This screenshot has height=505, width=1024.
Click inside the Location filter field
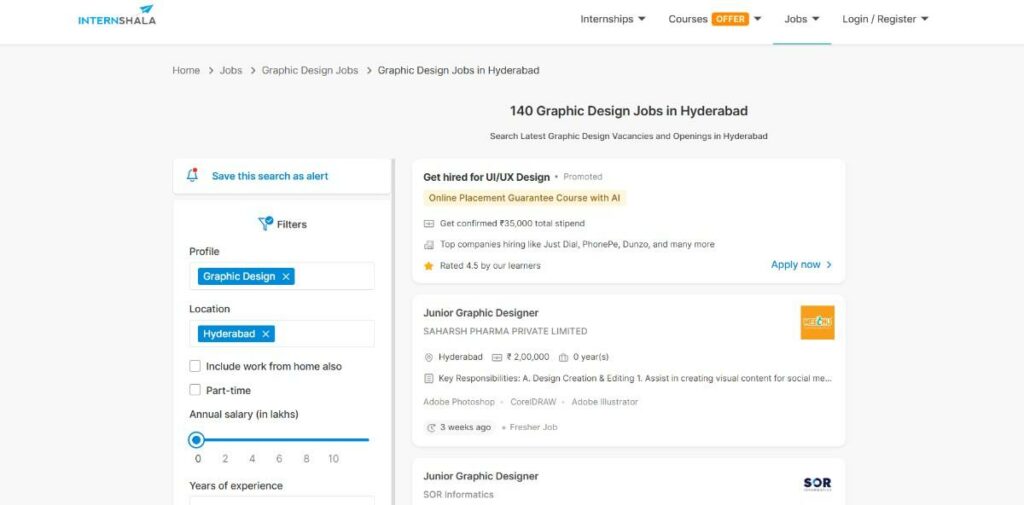tap(282, 334)
